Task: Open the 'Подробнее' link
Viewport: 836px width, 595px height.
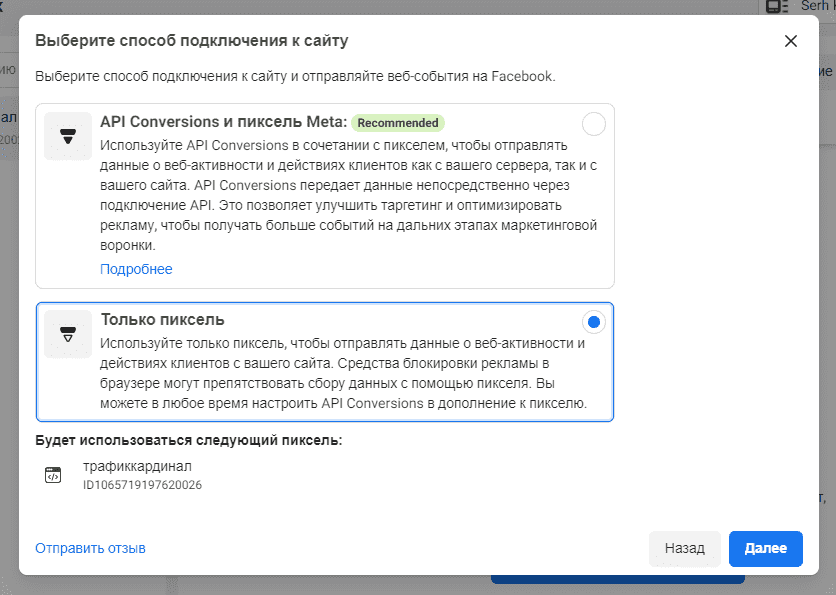Action: [x=136, y=269]
